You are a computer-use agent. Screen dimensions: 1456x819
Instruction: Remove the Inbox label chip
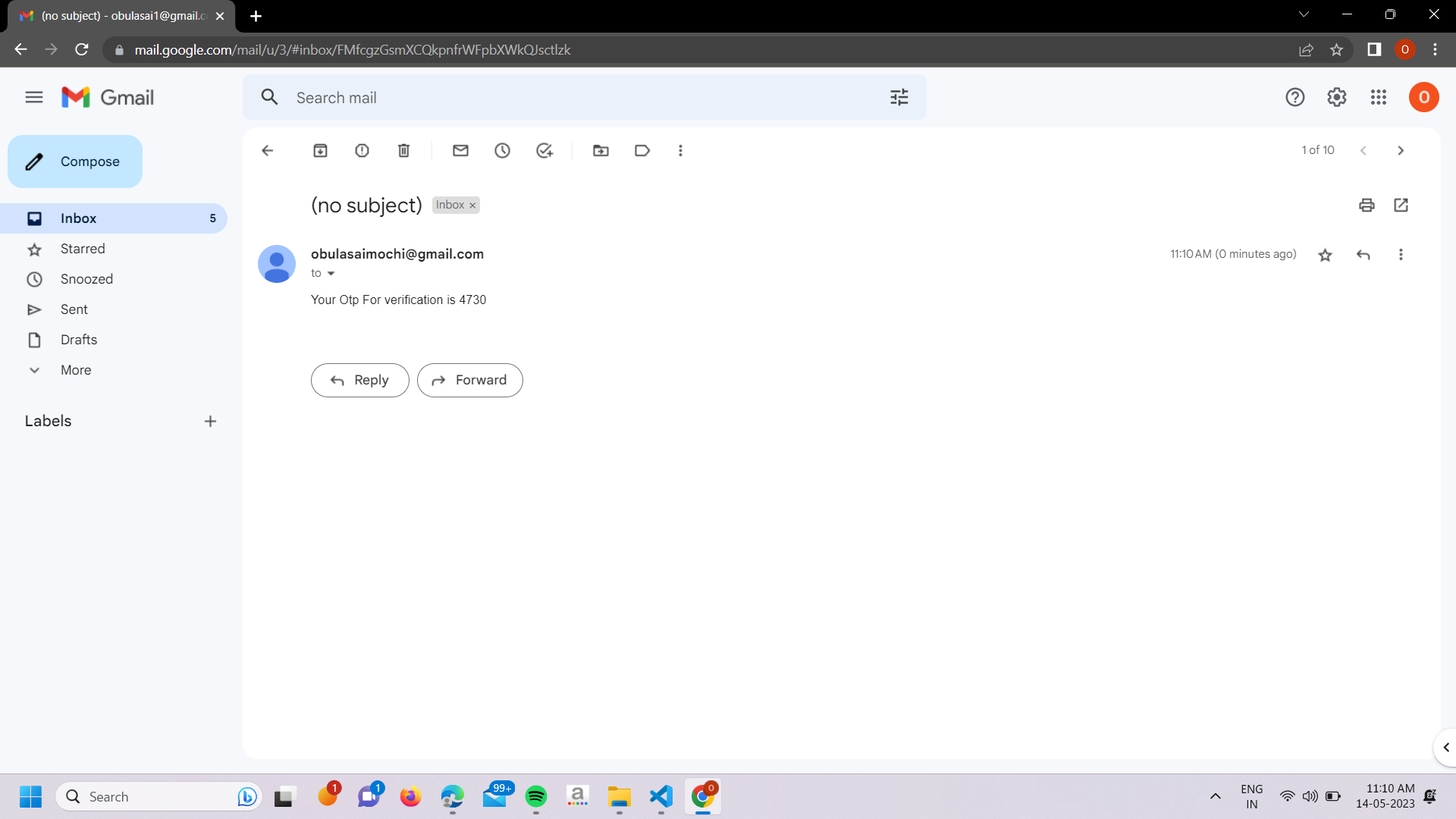[x=472, y=205]
